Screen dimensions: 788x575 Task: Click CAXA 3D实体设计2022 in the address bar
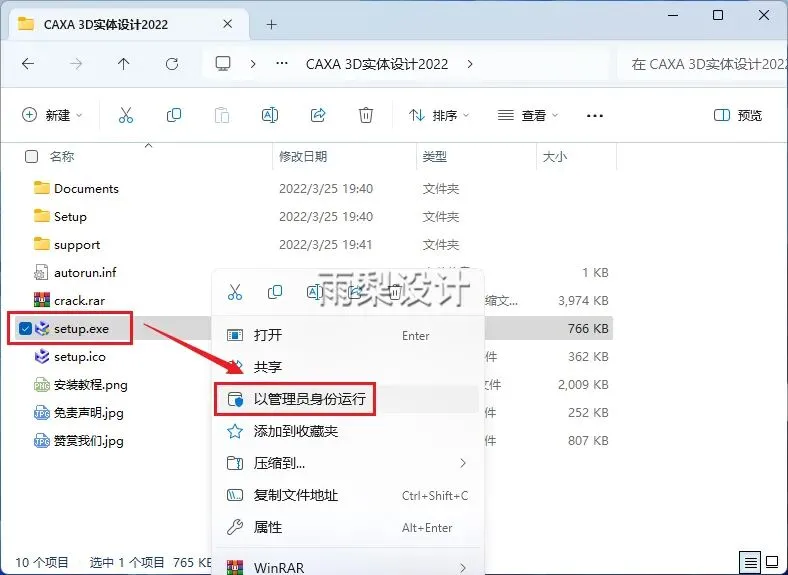pos(377,64)
